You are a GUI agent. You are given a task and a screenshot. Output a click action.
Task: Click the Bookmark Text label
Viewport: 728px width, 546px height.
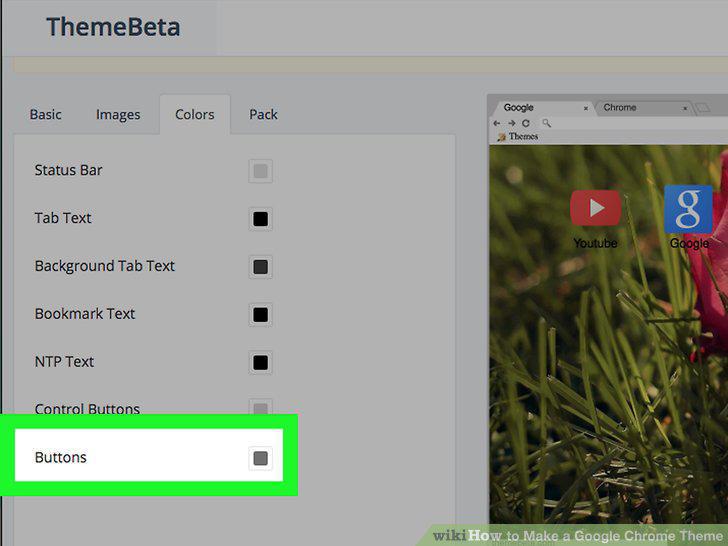85,313
